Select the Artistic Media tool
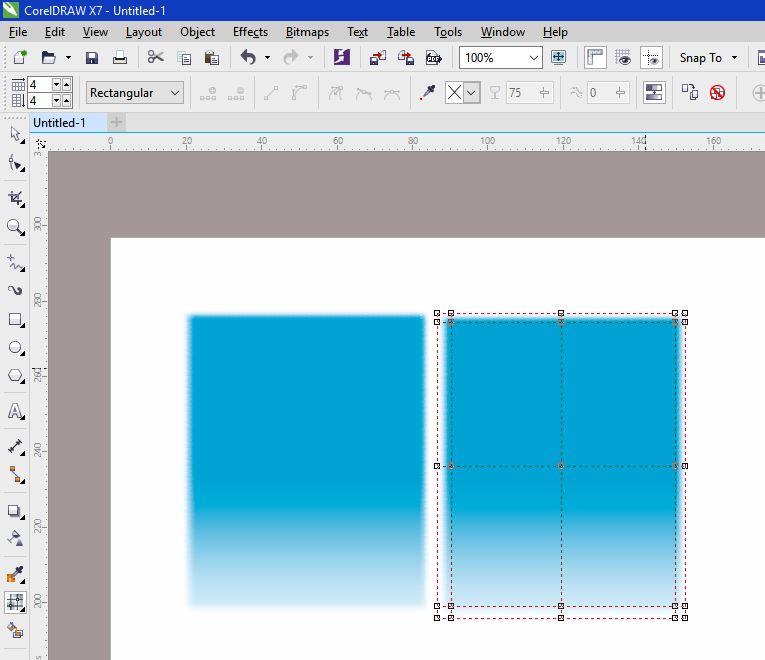 click(16, 291)
